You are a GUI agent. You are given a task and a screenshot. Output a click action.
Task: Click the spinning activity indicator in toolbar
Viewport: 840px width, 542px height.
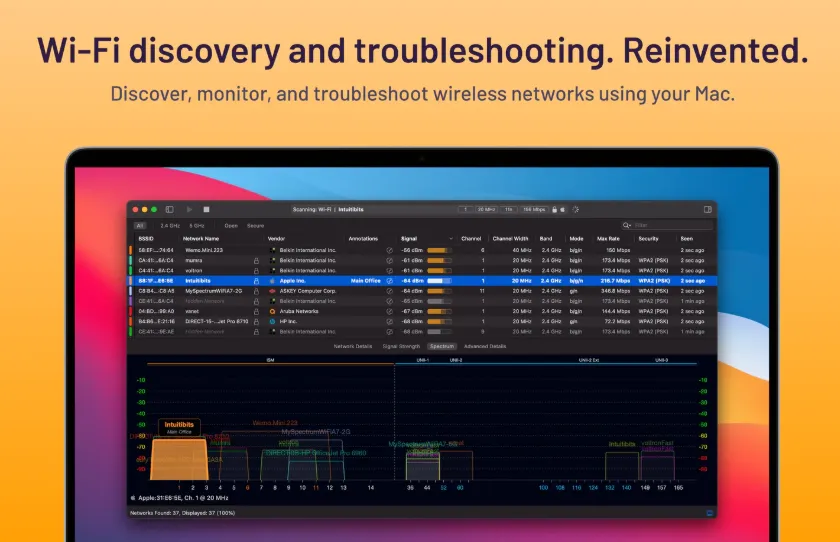pyautogui.click(x=576, y=209)
